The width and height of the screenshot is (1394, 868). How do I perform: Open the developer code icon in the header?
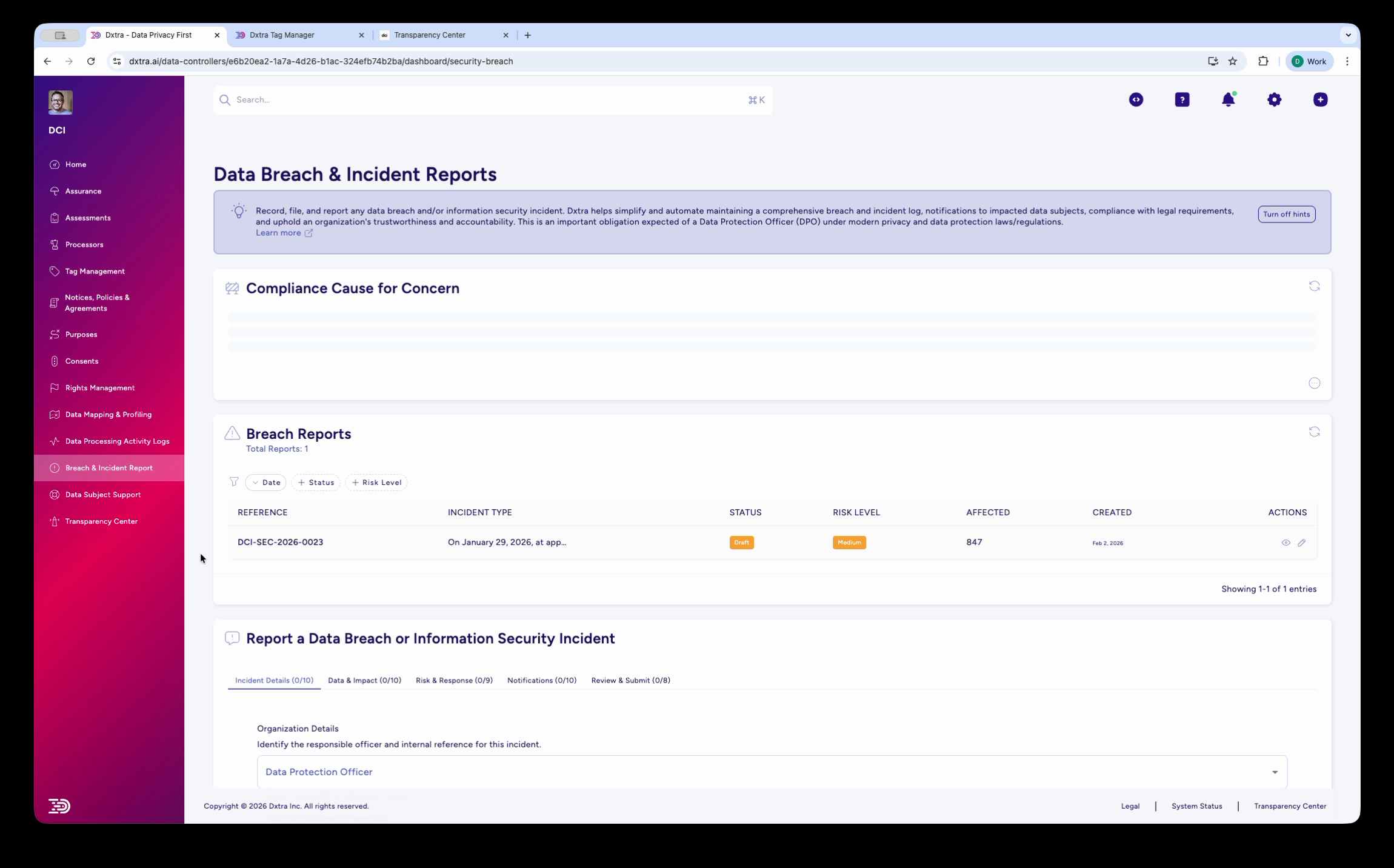[x=1135, y=99]
